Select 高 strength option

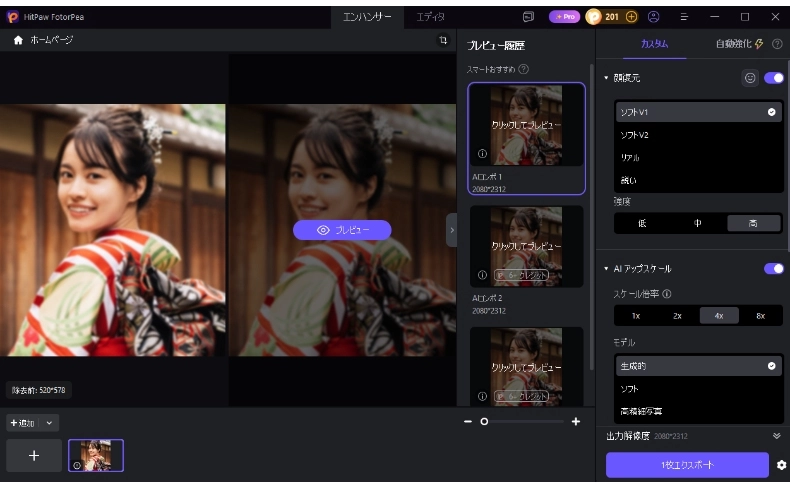tap(754, 223)
